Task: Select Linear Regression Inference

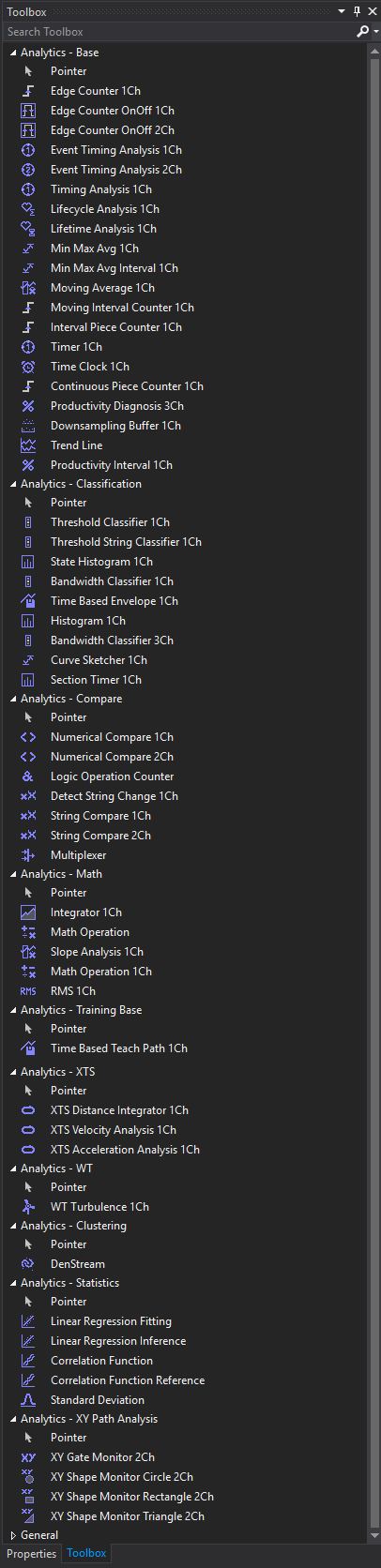Action: (x=118, y=1341)
